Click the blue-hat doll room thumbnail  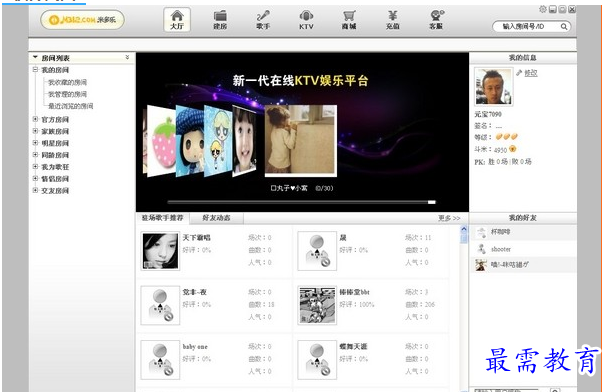(190, 141)
